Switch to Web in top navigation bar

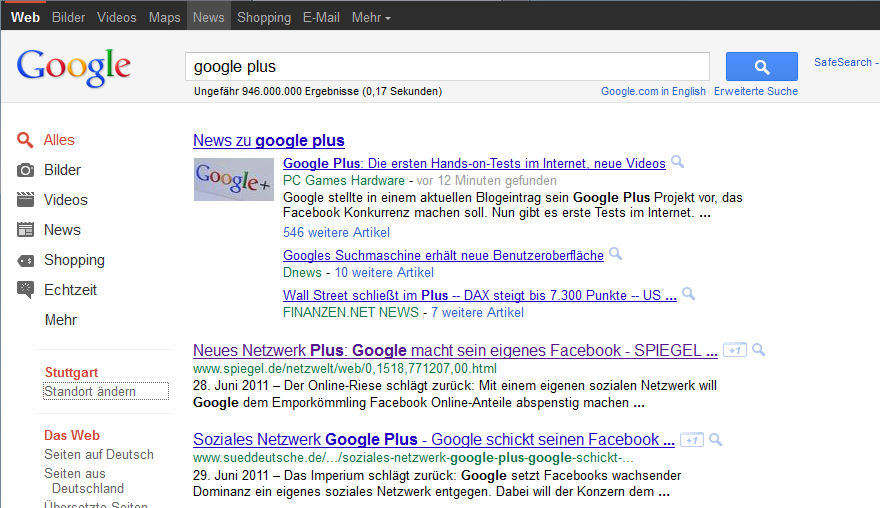click(x=25, y=17)
